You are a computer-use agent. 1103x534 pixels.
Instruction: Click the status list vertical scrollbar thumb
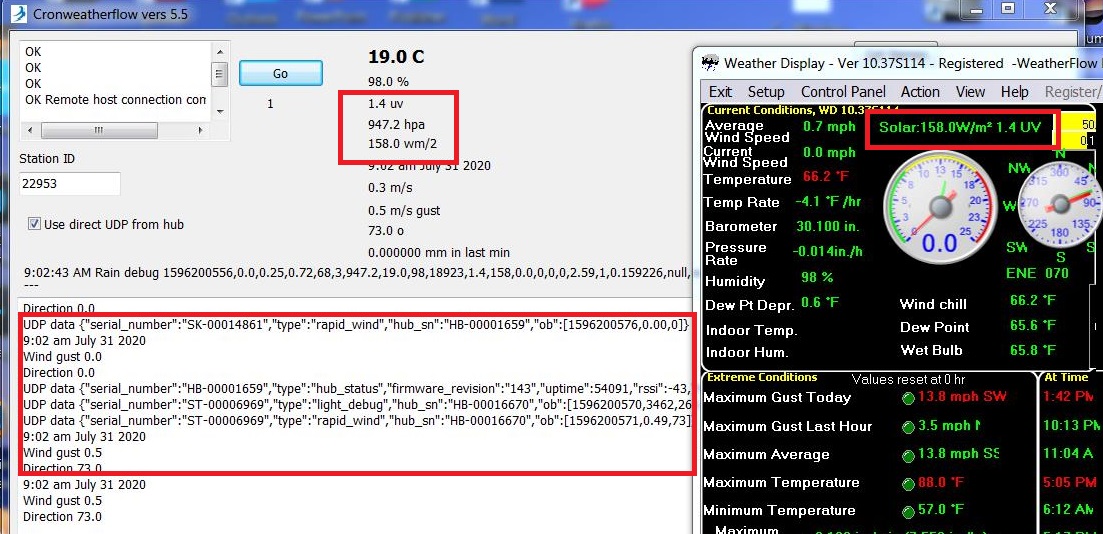[219, 74]
